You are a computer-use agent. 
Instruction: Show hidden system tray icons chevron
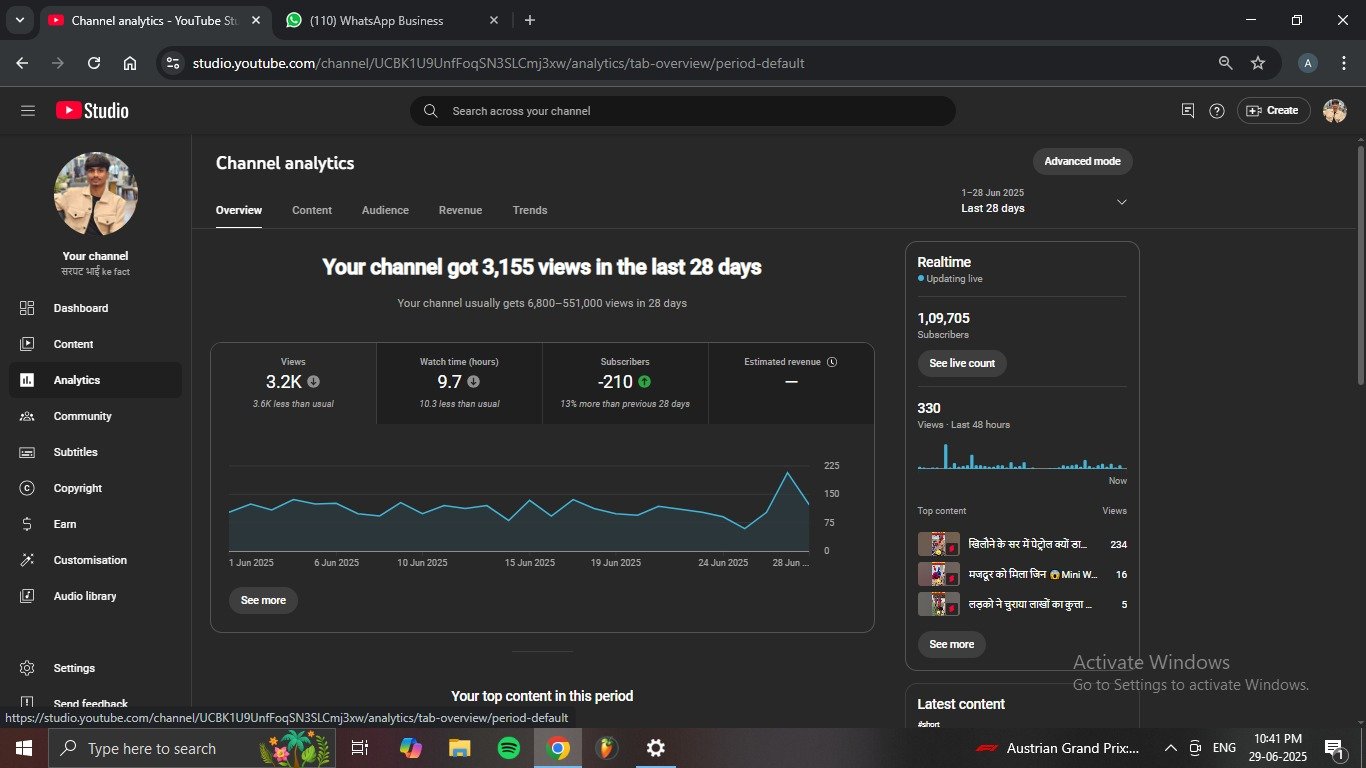pyautogui.click(x=1171, y=748)
